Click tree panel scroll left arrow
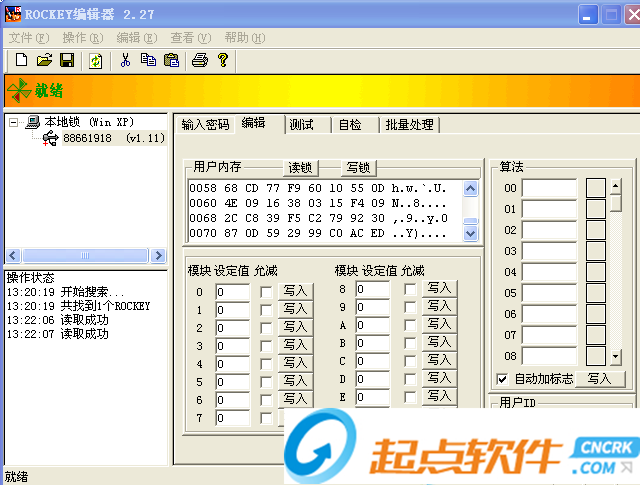This screenshot has height=485, width=640. point(13,256)
